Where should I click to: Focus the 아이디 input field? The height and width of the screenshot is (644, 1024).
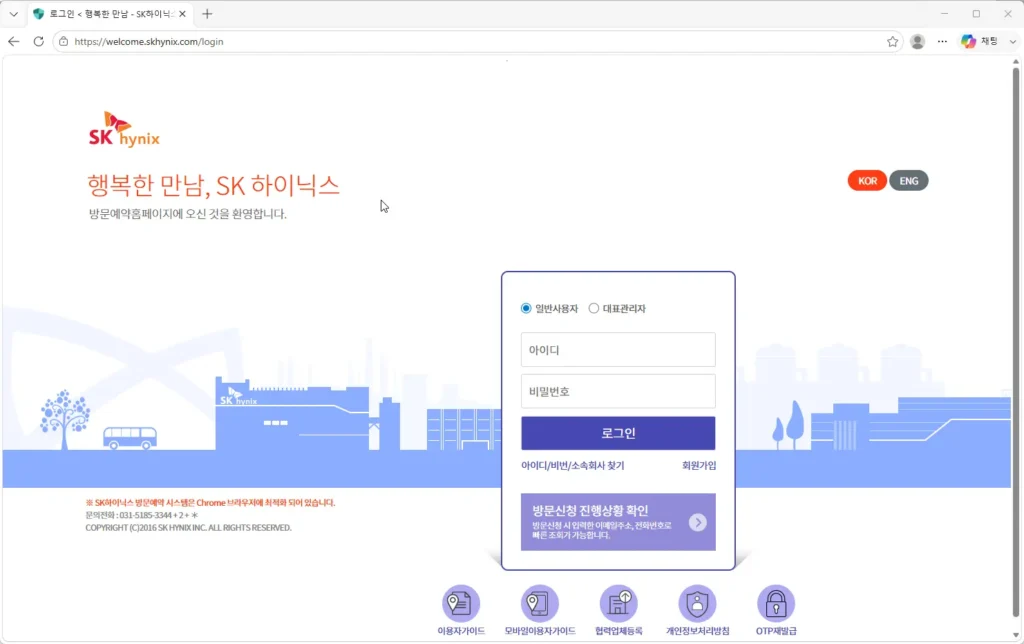pyautogui.click(x=618, y=350)
